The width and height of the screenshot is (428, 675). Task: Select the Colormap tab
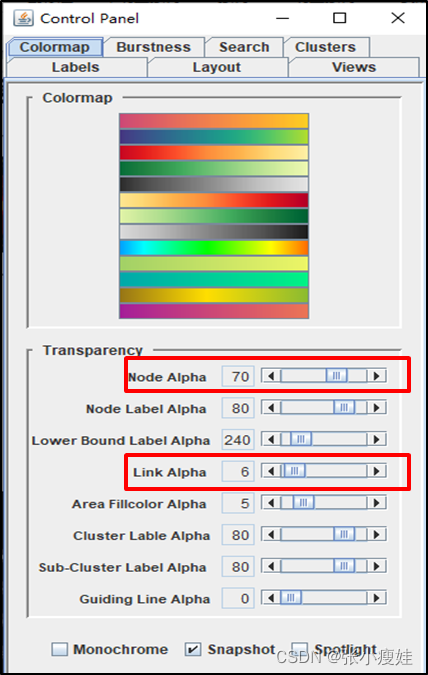coord(55,47)
